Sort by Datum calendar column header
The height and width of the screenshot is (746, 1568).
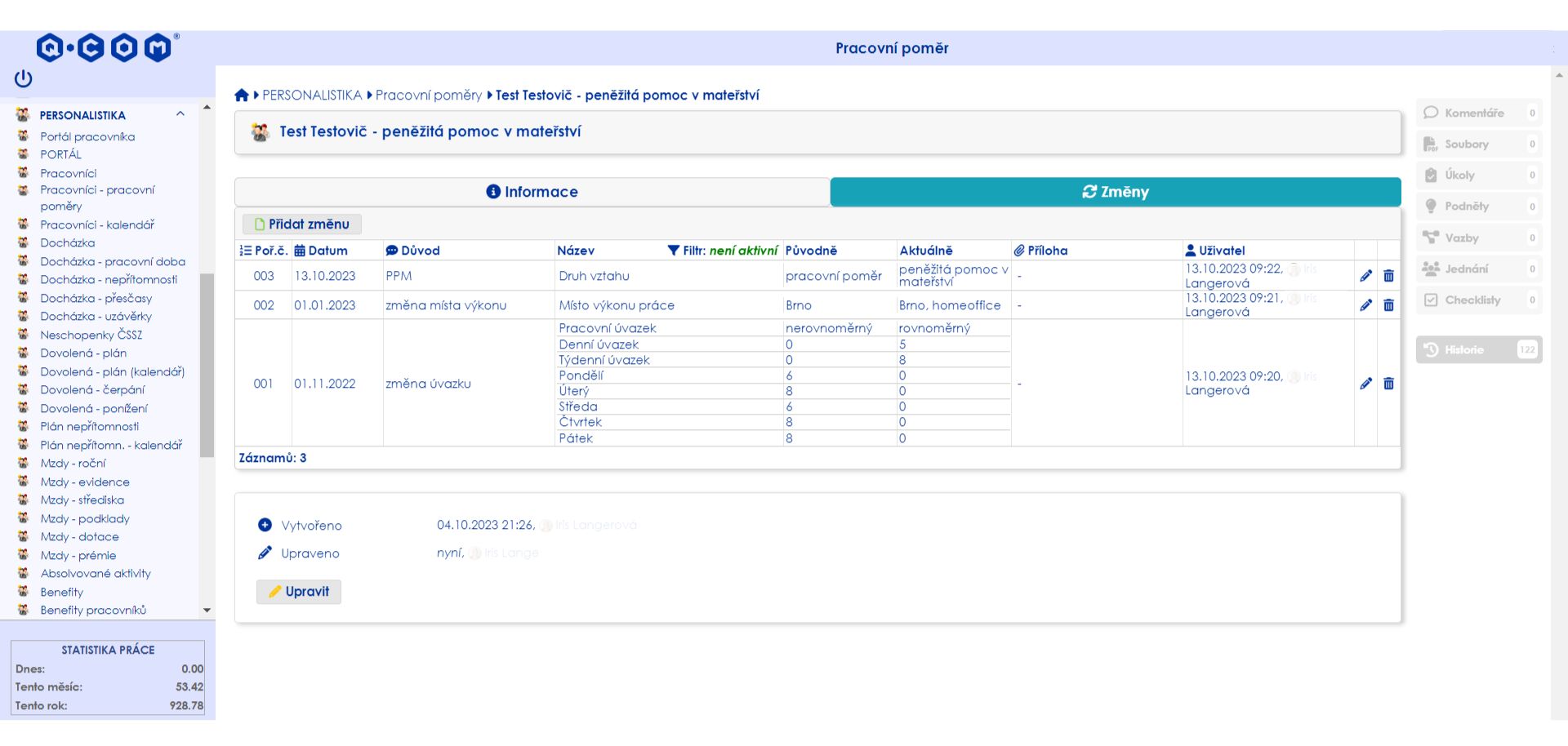pos(321,251)
